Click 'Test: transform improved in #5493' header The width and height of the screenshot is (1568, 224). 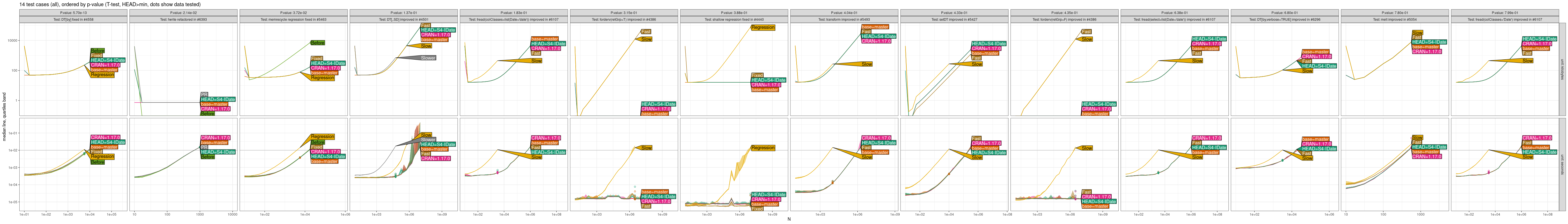pos(844,20)
